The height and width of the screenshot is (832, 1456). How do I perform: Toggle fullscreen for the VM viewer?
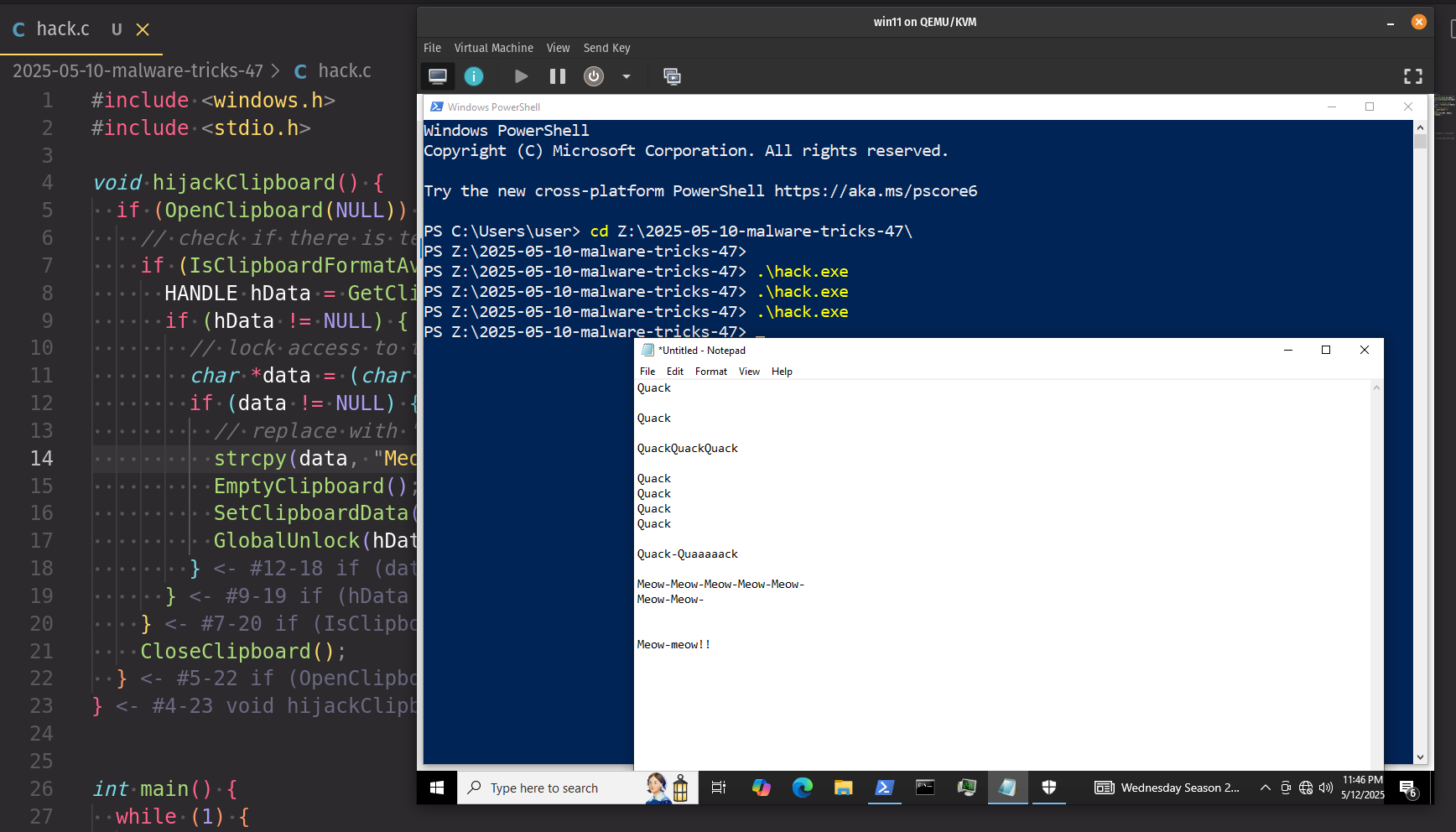coord(1413,76)
